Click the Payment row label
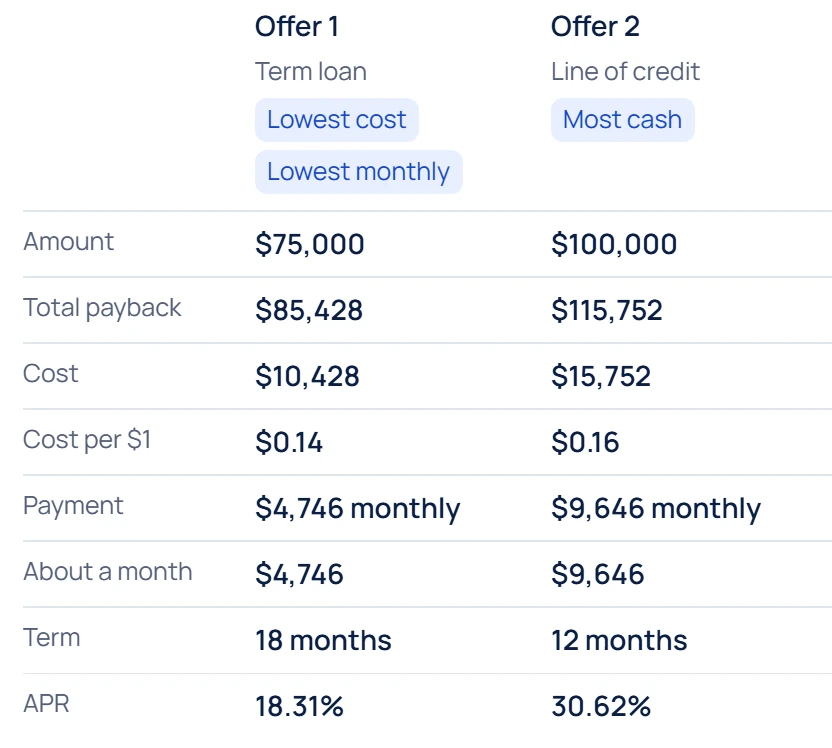This screenshot has width=832, height=748. coord(73,506)
